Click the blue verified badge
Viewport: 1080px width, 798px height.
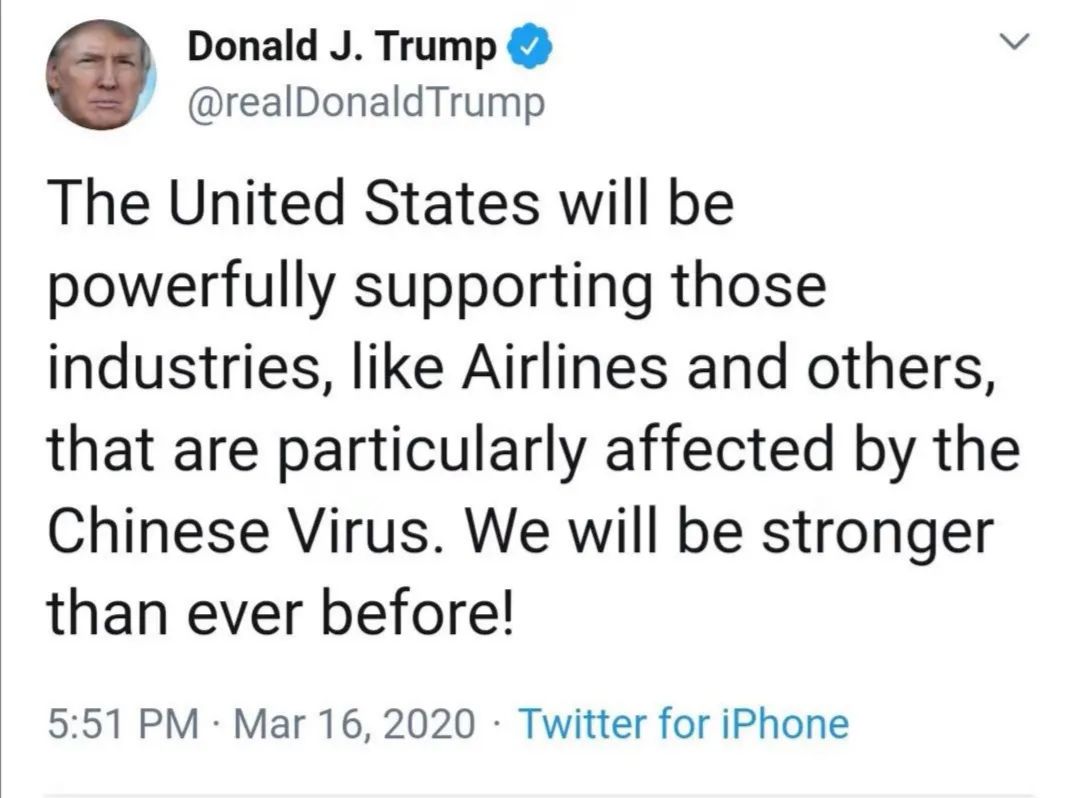pos(528,47)
